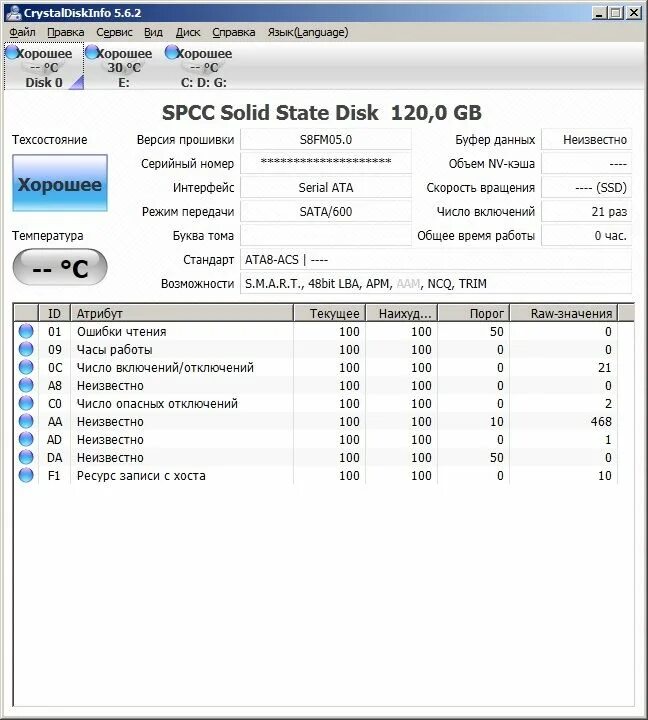Click the ID column header
The width and height of the screenshot is (648, 720).
pyautogui.click(x=54, y=313)
